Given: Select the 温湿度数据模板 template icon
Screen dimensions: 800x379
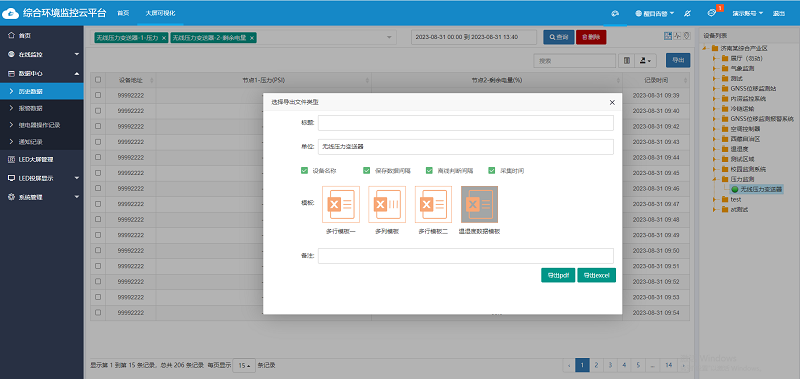Looking at the screenshot, I should 480,205.
